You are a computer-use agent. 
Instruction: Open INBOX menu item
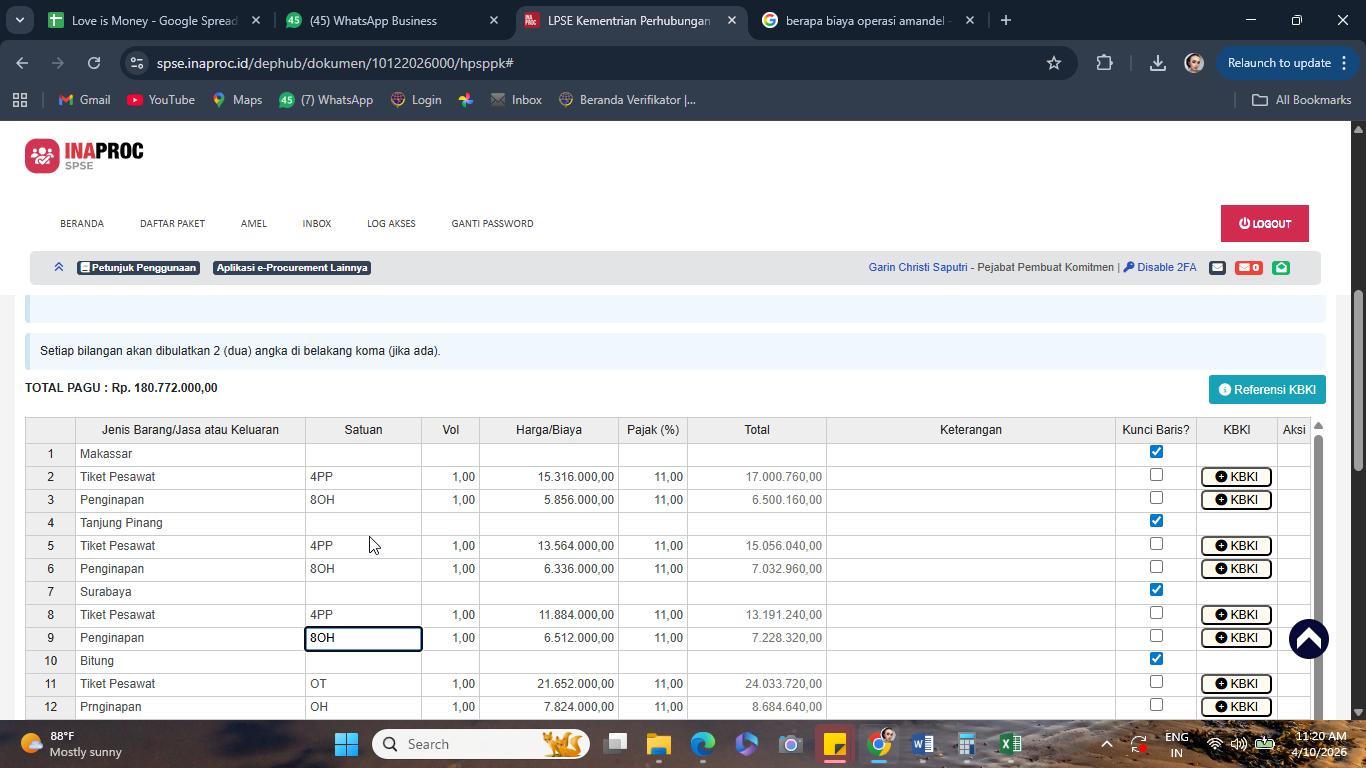[x=317, y=224]
